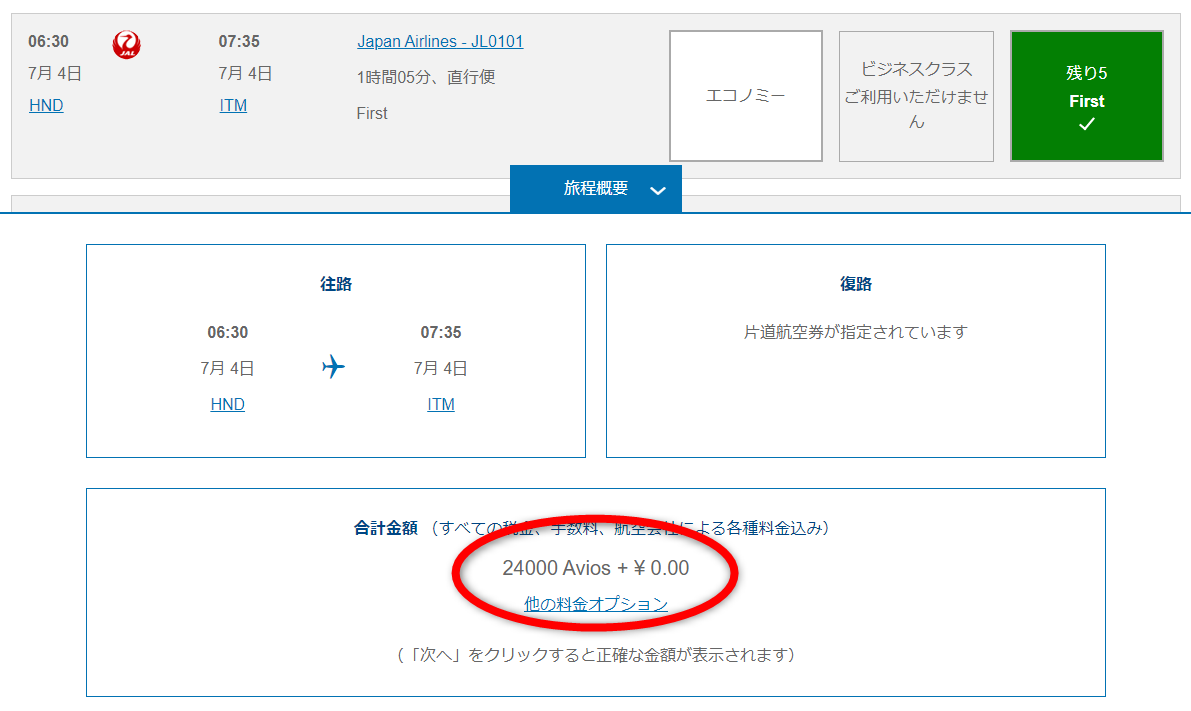
Task: Click ITM link in 往路 summary box
Action: [x=441, y=404]
